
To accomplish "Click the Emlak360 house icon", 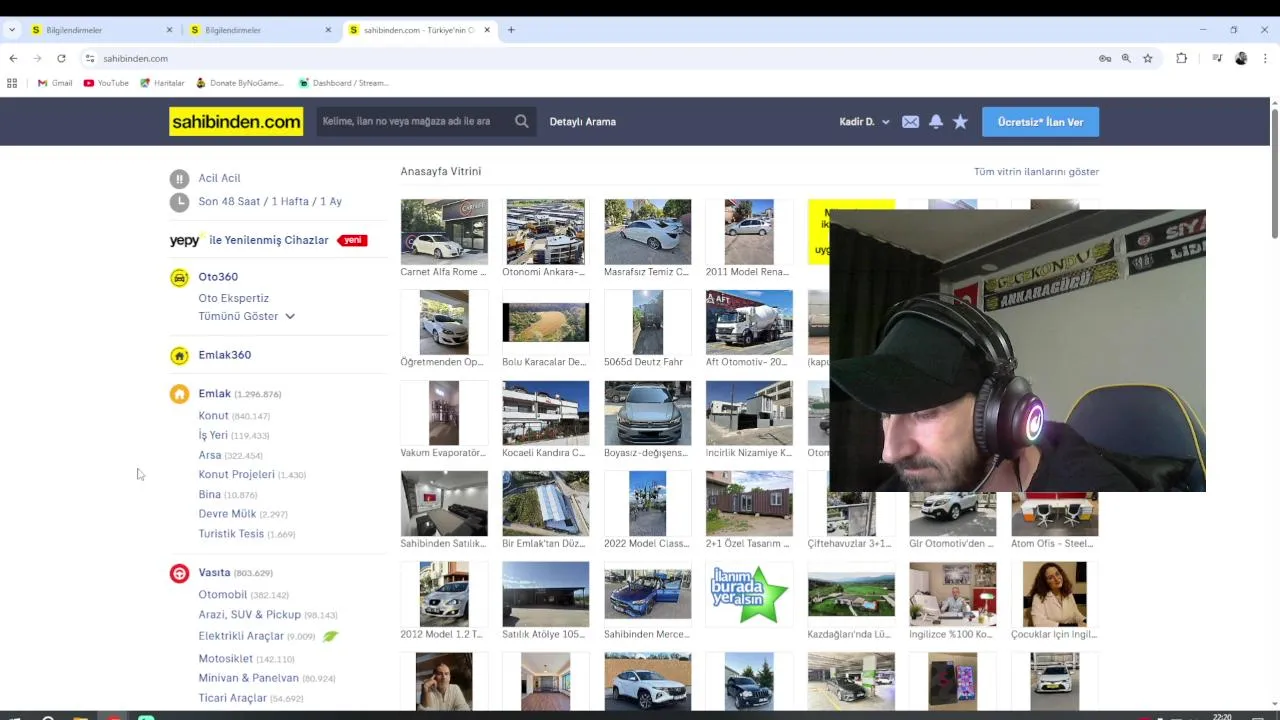I will tap(179, 355).
